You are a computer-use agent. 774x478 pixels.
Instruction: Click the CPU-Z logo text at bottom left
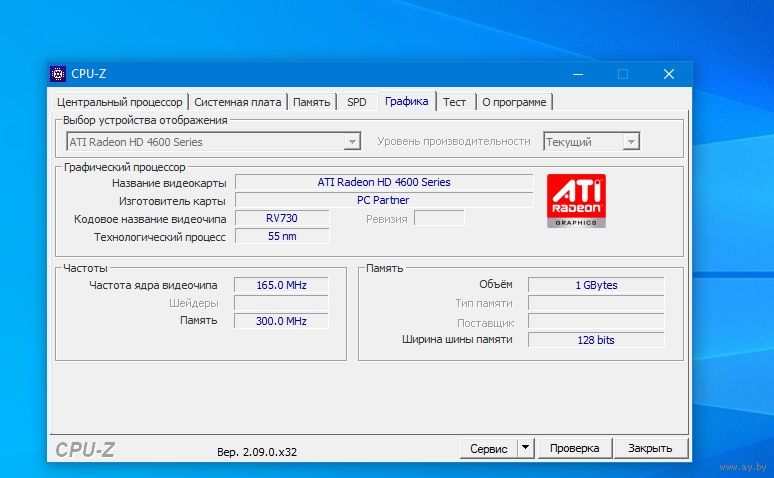tap(84, 450)
